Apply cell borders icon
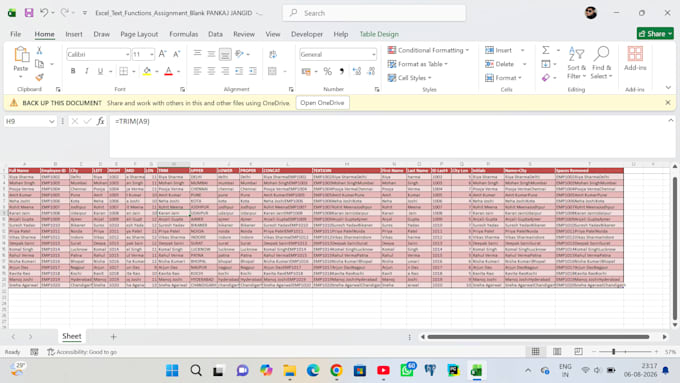 124,71
